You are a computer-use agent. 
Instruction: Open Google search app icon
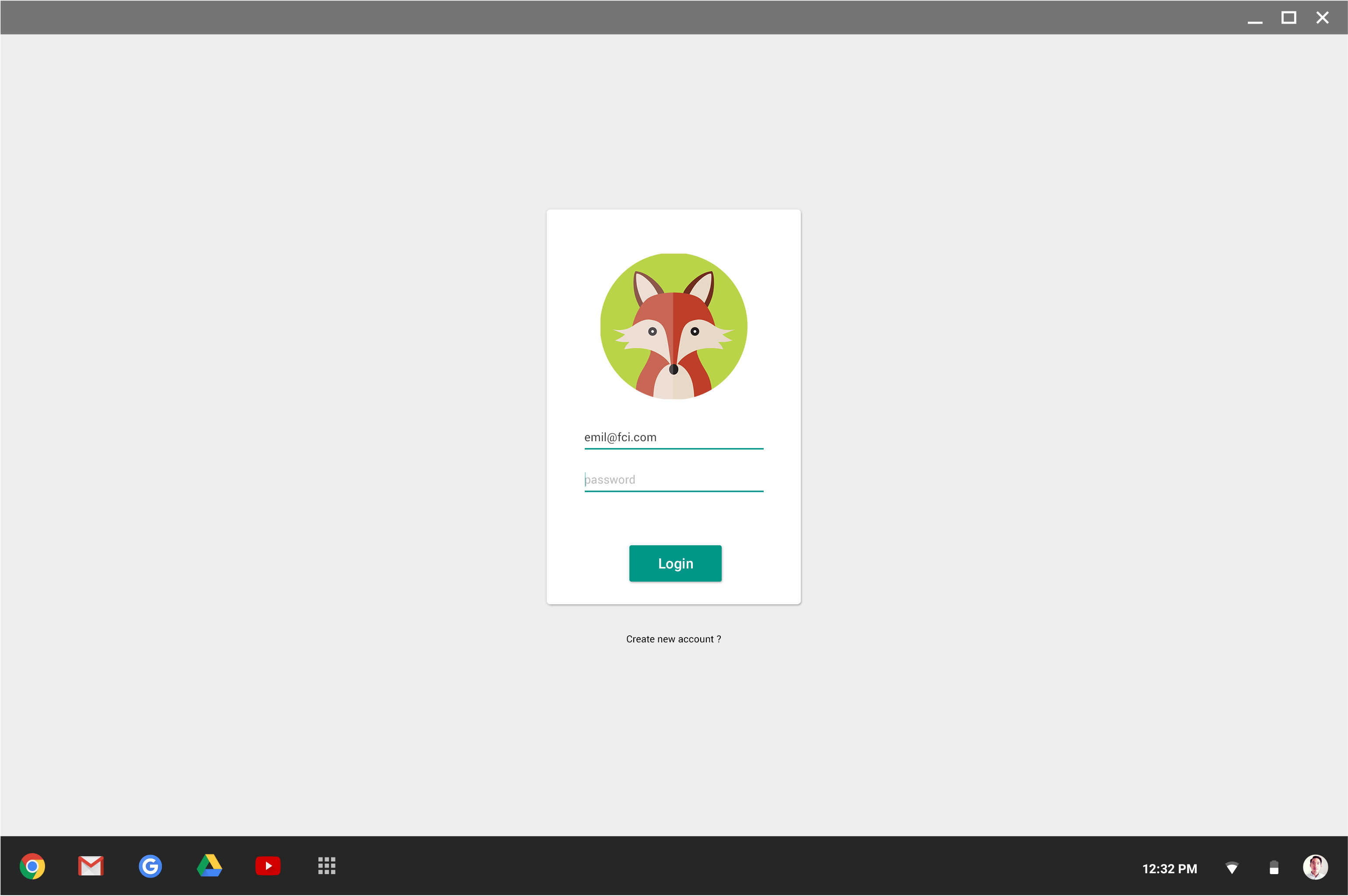(x=150, y=866)
